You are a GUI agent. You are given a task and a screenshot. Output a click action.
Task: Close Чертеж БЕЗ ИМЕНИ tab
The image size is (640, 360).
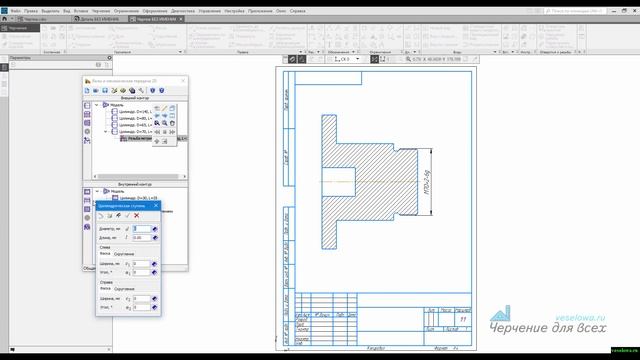pos(181,19)
